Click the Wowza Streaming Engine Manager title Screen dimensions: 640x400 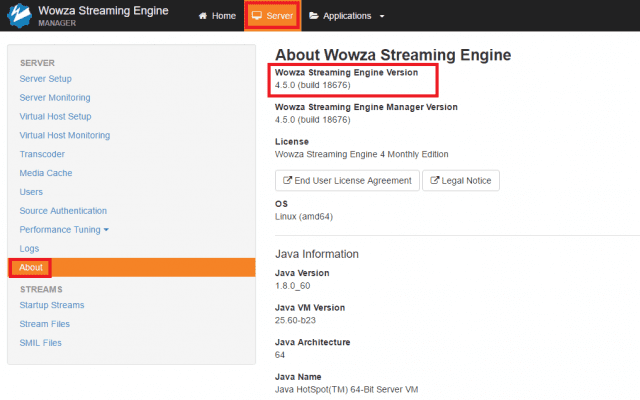tap(103, 15)
